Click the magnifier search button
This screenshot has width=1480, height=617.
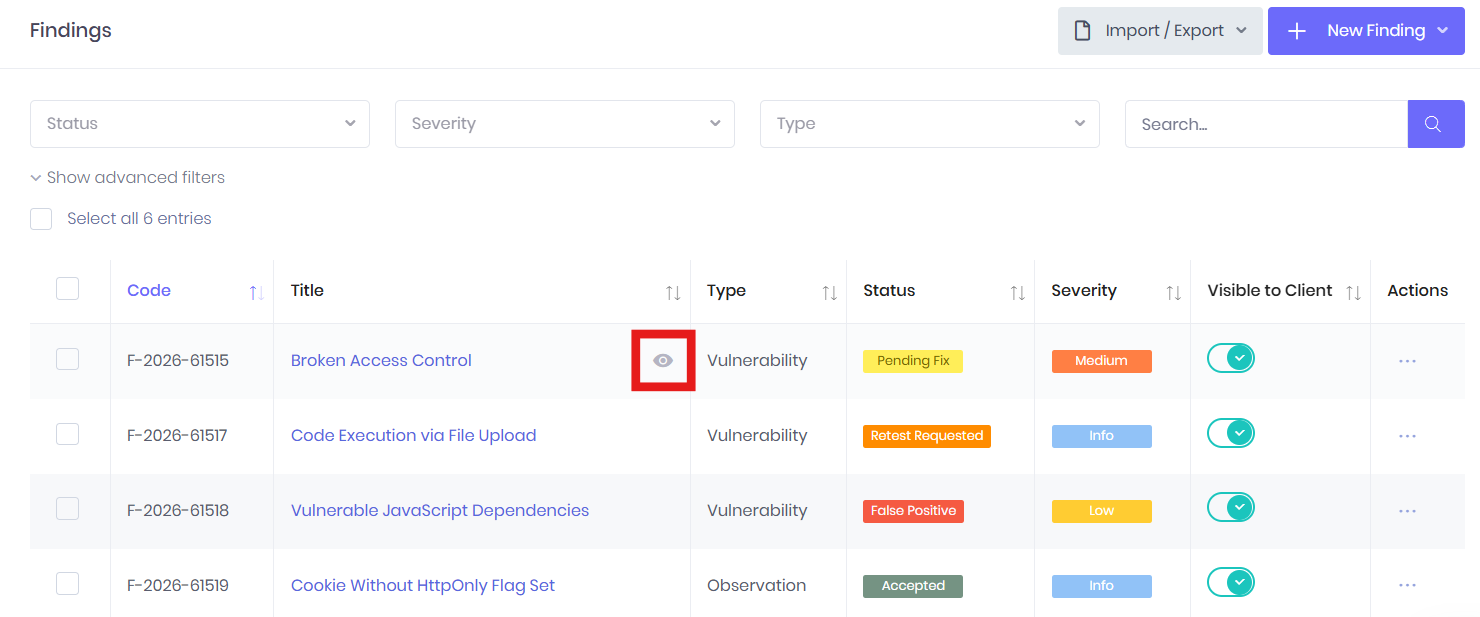coord(1436,124)
